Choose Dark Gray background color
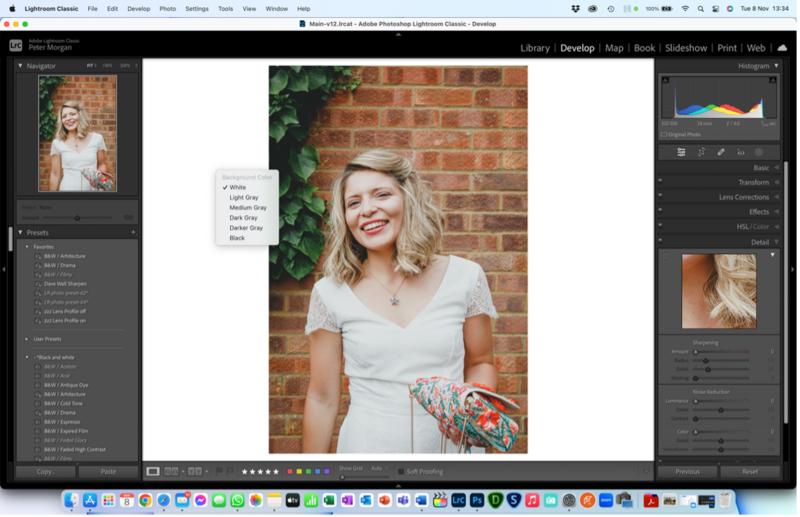The width and height of the screenshot is (800, 517). [x=243, y=218]
